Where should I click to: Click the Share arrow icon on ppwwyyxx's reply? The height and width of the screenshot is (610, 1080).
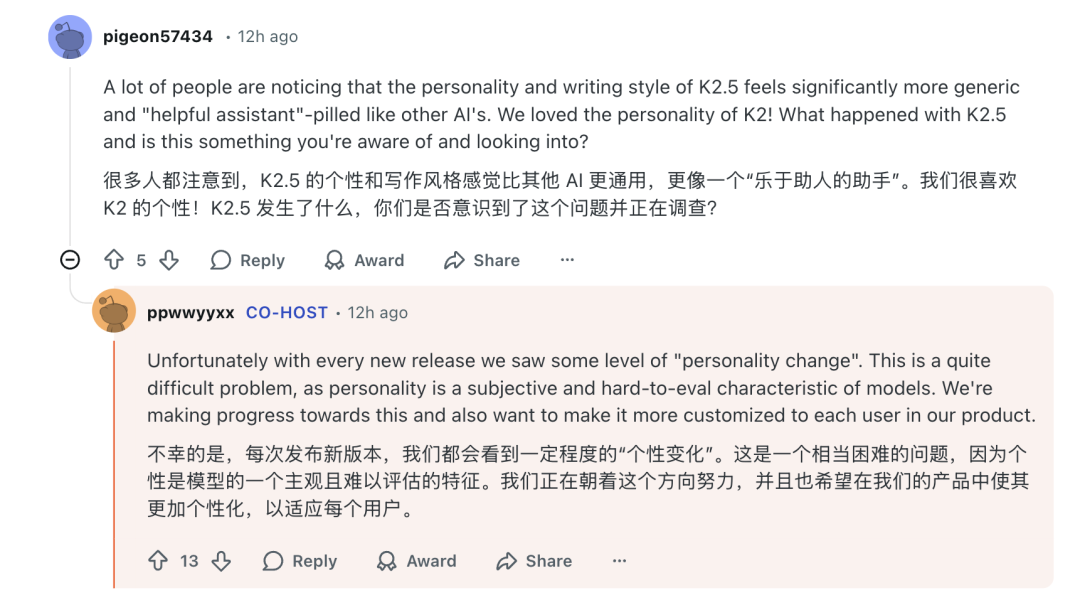coord(504,561)
